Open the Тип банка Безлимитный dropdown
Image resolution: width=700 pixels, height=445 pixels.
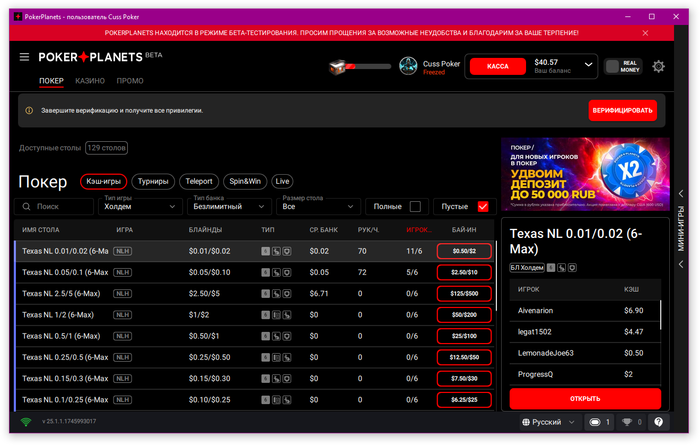(x=229, y=207)
